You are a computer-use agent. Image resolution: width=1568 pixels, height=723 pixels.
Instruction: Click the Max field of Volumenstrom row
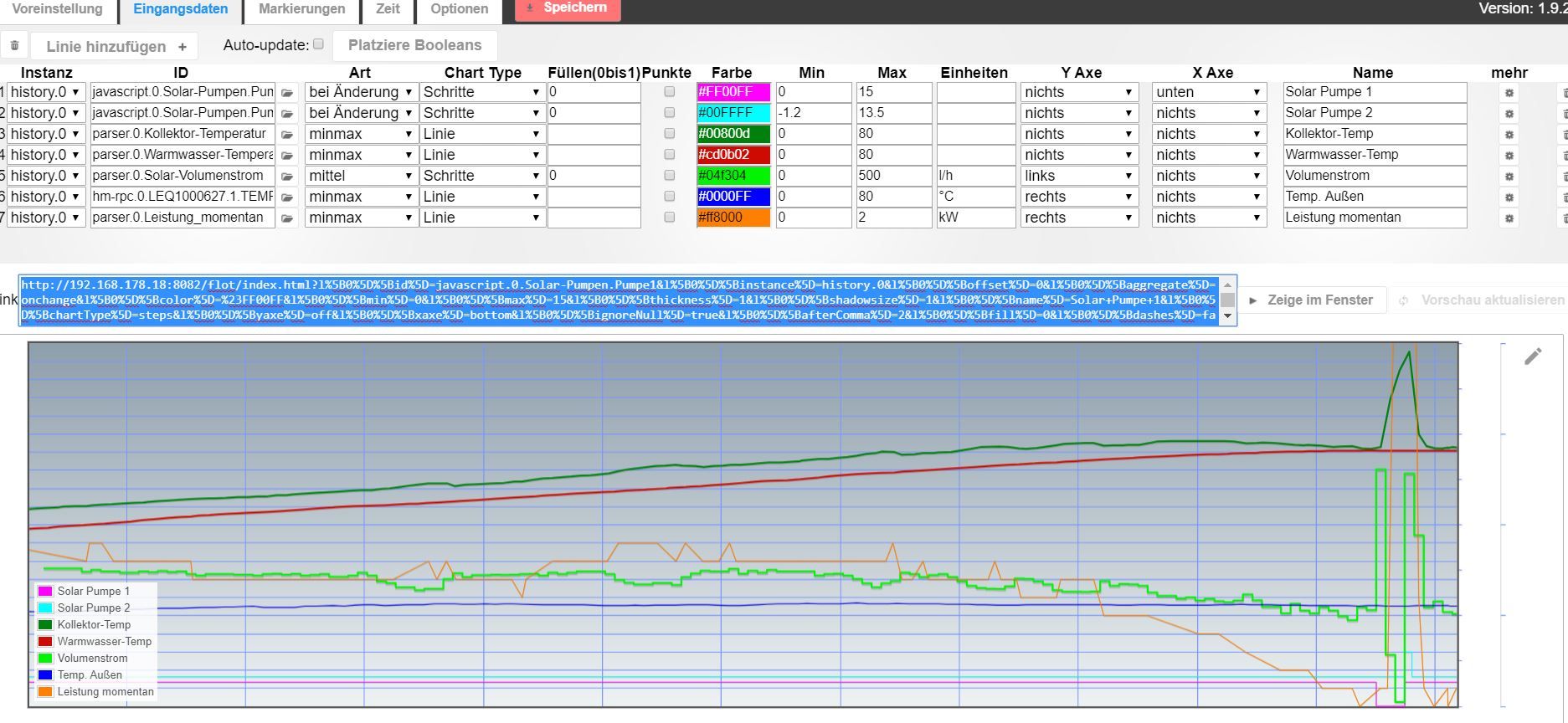pyautogui.click(x=893, y=176)
